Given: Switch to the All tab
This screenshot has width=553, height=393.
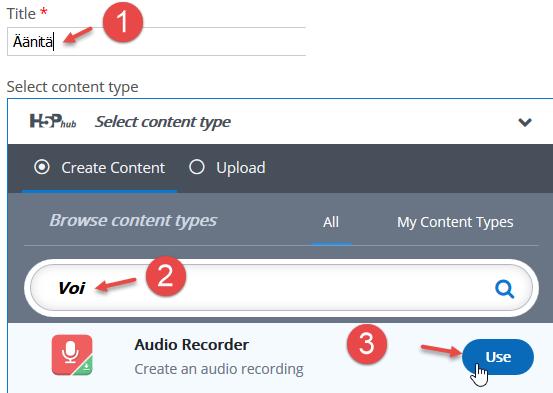Looking at the screenshot, I should 331,222.
